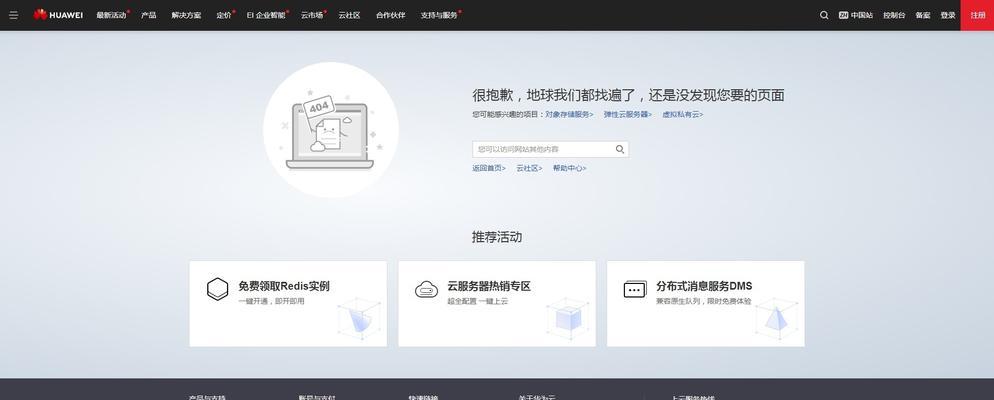The height and width of the screenshot is (400, 994).
Task: Open the EI 企业智能 menu
Action: click(x=268, y=15)
